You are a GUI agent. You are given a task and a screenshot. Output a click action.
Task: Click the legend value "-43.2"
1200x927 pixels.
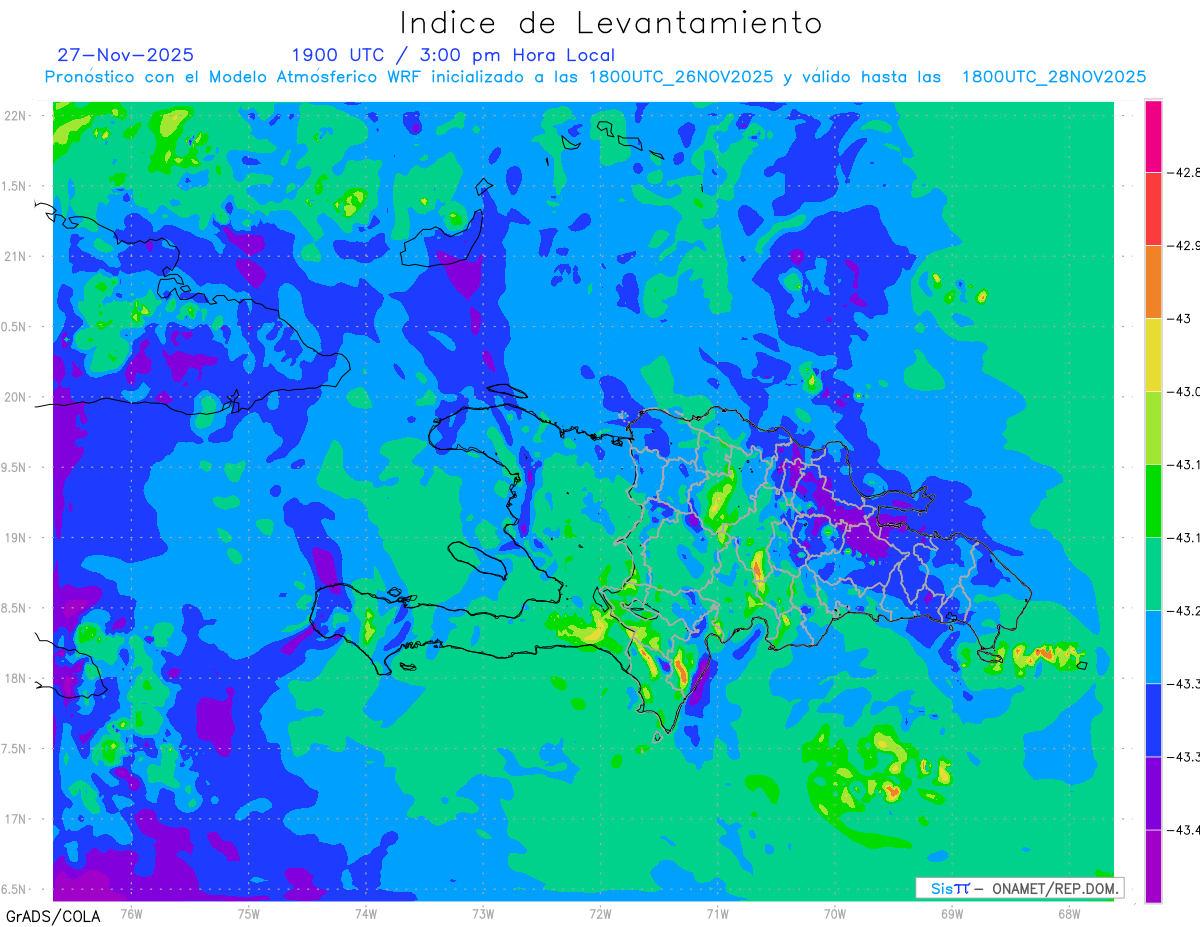click(1185, 610)
